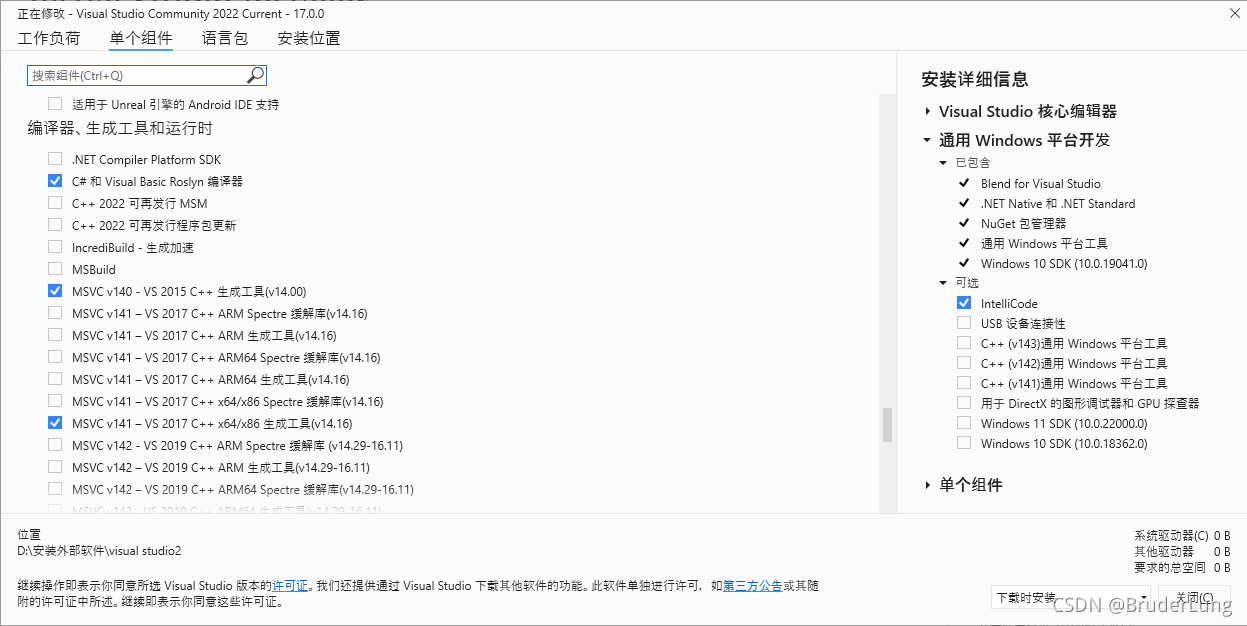Expand 单个组件 in install details
Viewport: 1247px width, 626px height.
928,485
